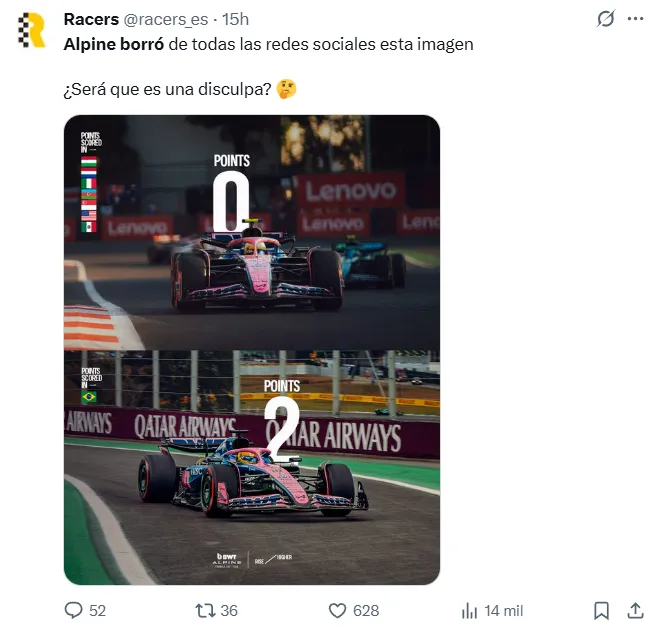
Task: Like the post with the heart icon
Action: (337, 610)
